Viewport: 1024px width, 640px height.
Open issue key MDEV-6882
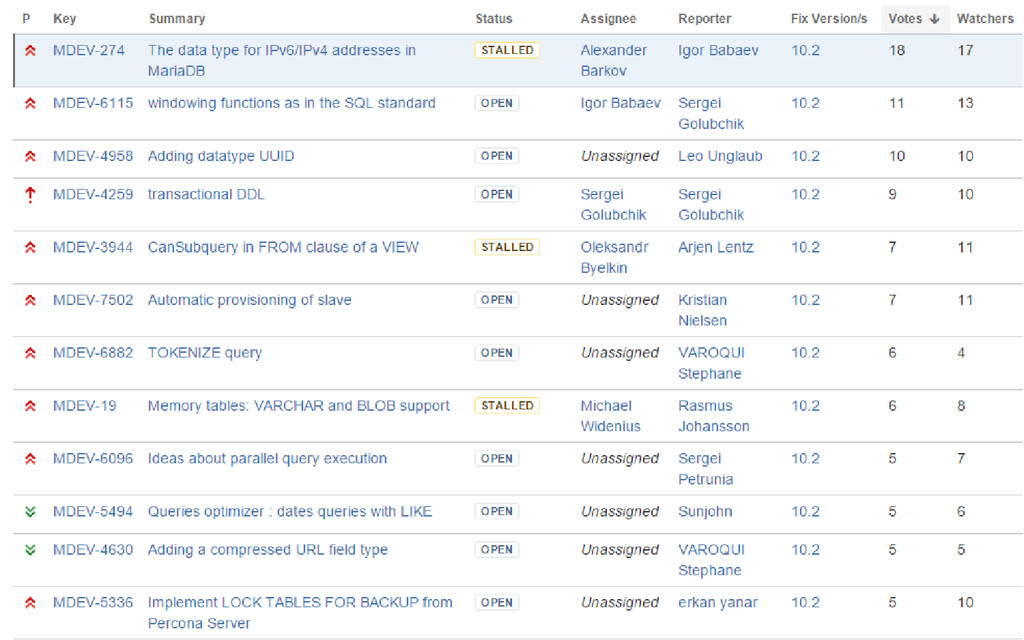[93, 353]
